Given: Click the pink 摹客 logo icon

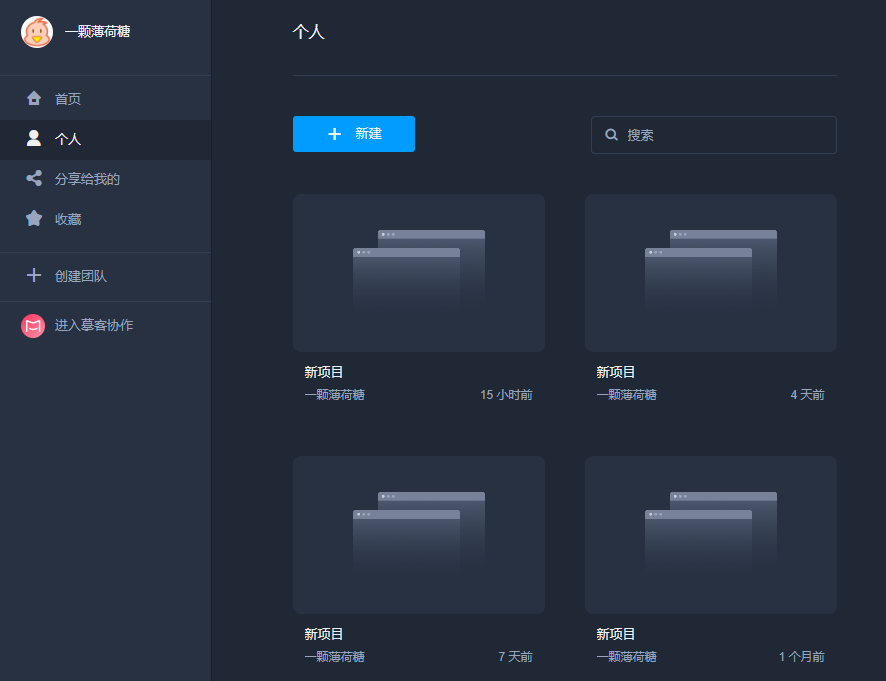Looking at the screenshot, I should 33,326.
